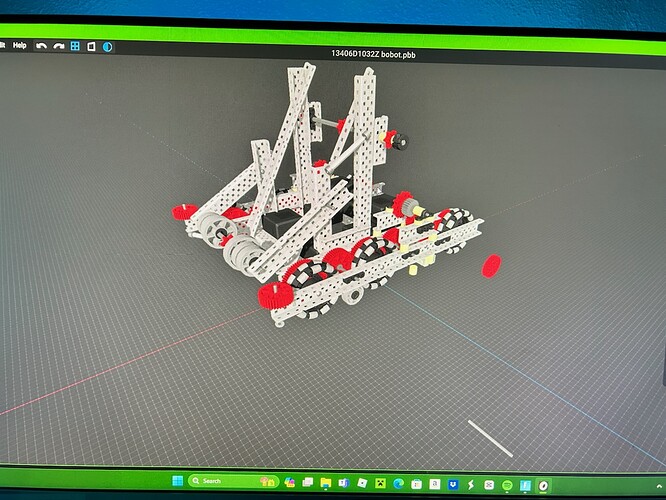Open File Explorer from taskbar
The width and height of the screenshot is (666, 500).
[x=326, y=483]
